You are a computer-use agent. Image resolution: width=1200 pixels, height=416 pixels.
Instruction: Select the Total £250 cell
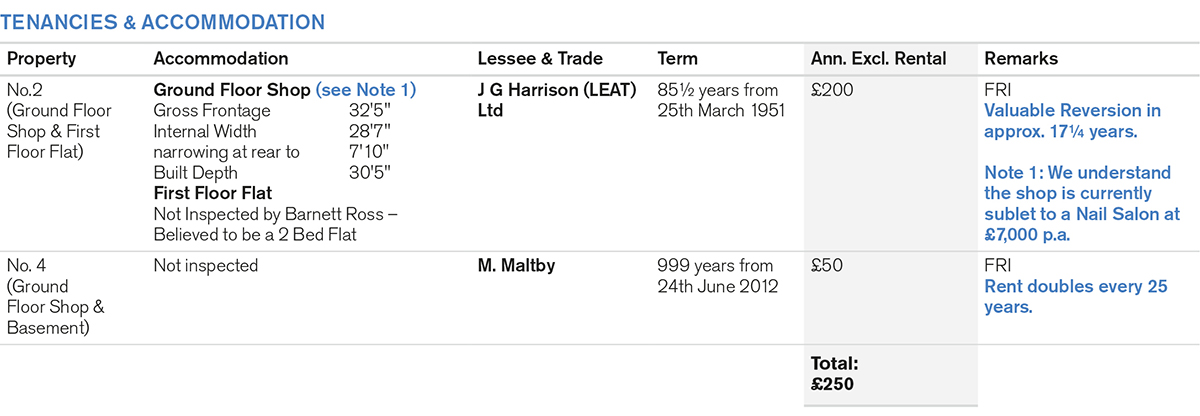pyautogui.click(x=832, y=374)
